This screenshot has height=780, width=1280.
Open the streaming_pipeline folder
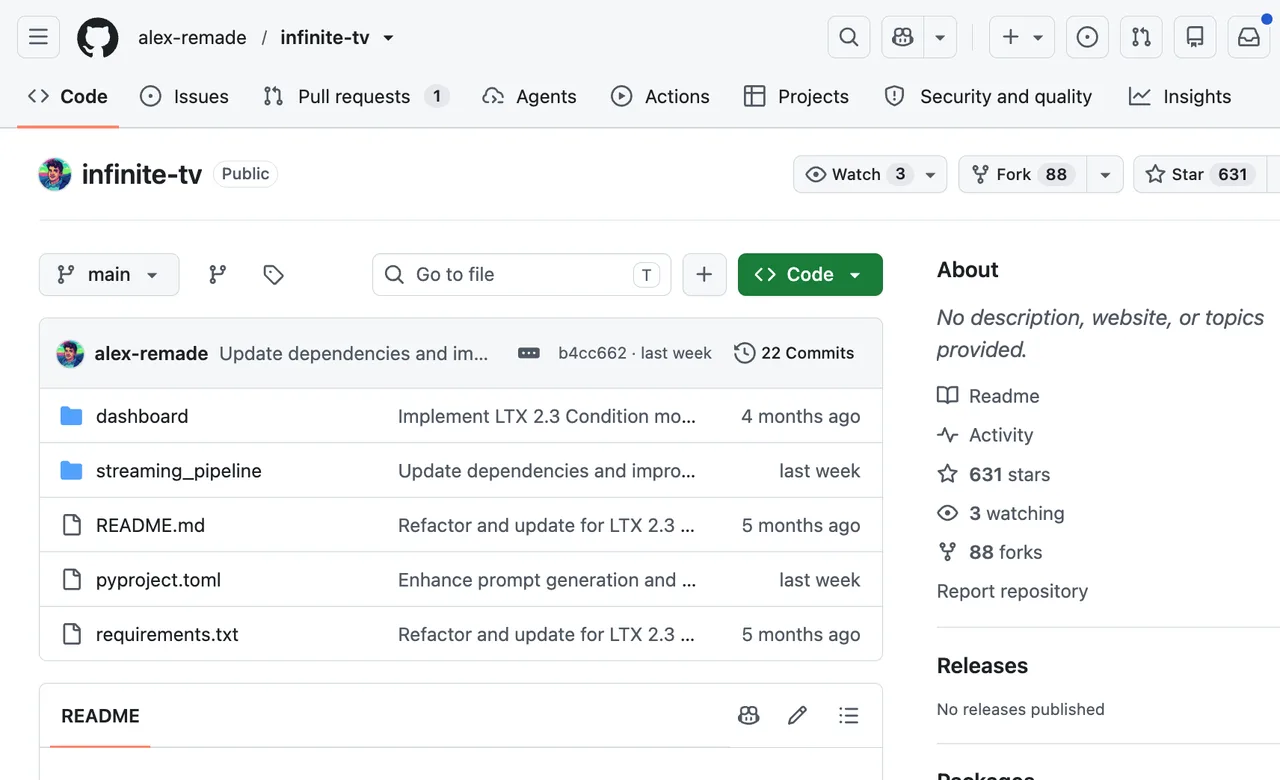[178, 471]
